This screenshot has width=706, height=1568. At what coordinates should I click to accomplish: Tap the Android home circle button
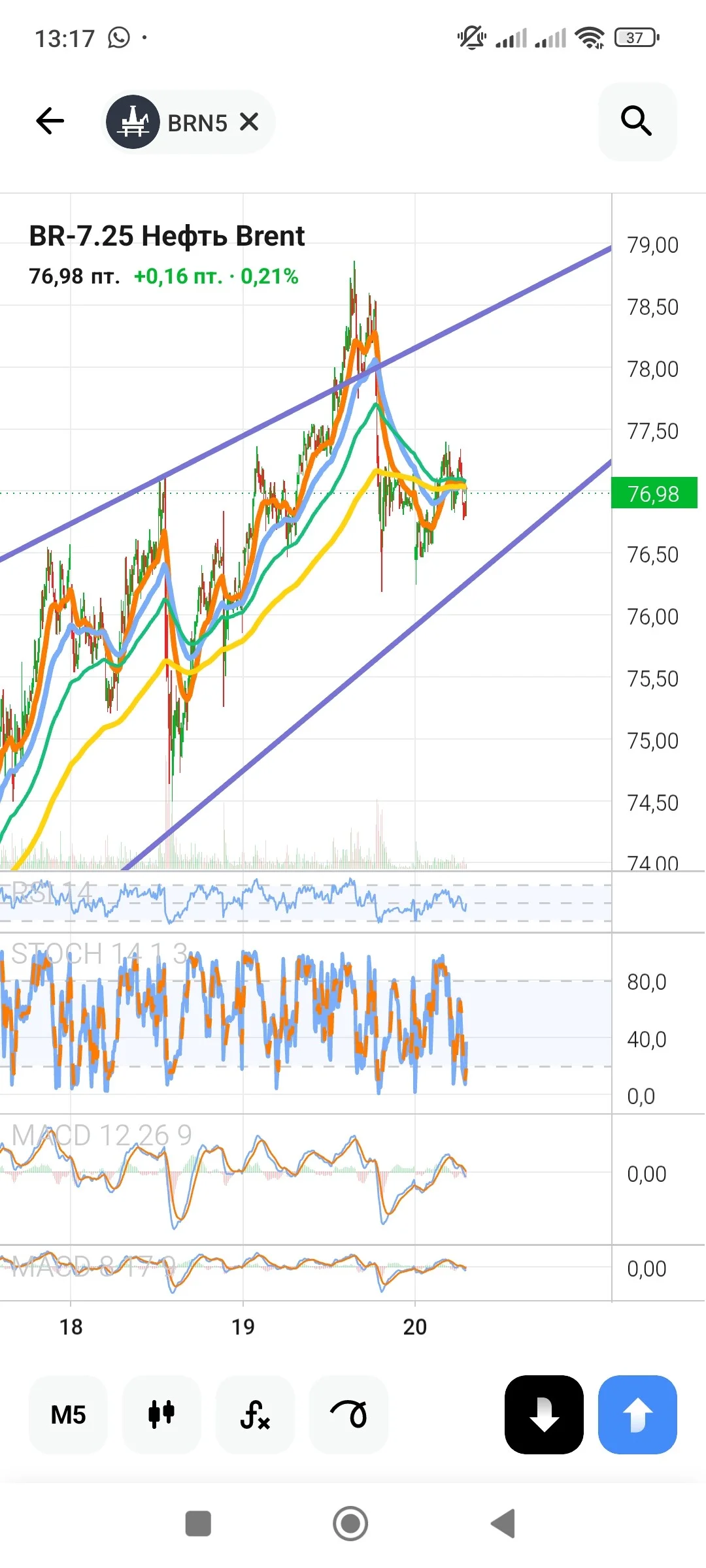[x=350, y=1524]
